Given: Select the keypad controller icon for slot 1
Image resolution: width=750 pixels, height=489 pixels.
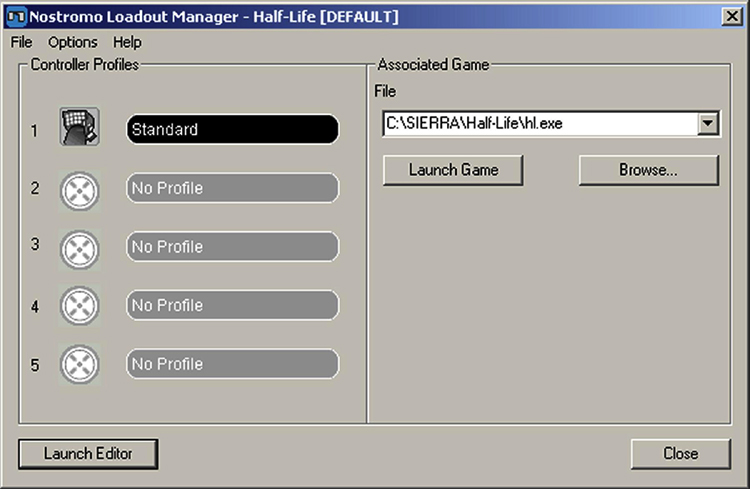Looking at the screenshot, I should pos(76,129).
